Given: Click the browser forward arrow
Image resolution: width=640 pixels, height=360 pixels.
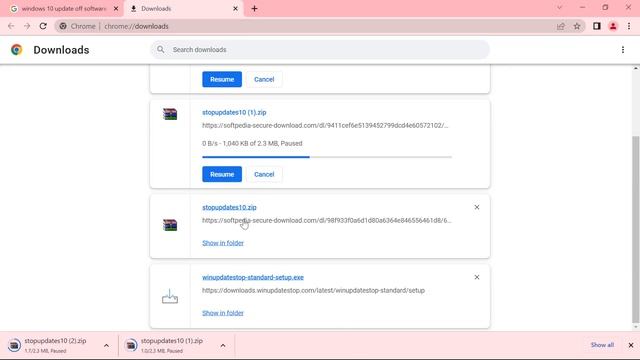Looking at the screenshot, I should pyautogui.click(x=27, y=26).
